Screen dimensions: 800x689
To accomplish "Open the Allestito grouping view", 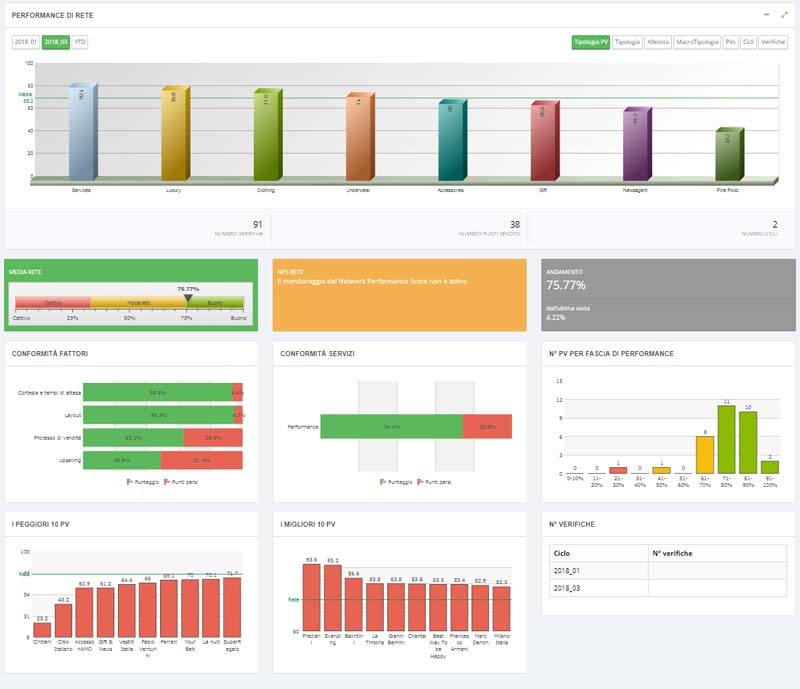I will click(658, 42).
